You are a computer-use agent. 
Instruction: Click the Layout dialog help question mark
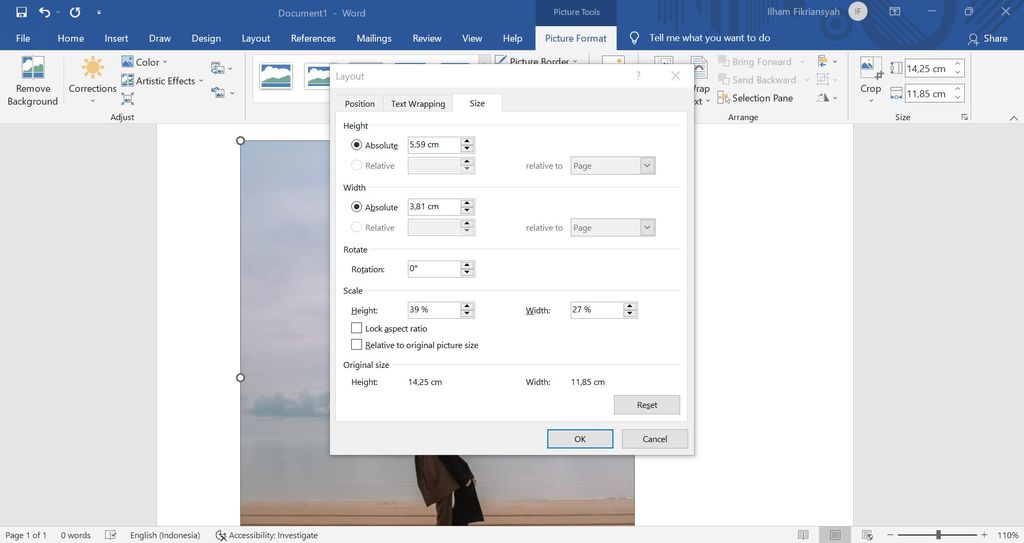(x=638, y=76)
